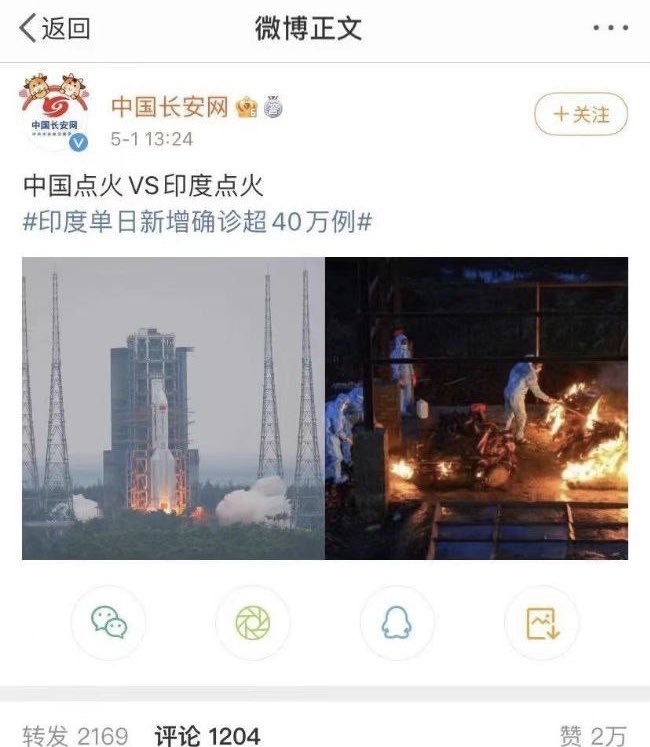Tap the blue verified V badge
650x747 pixels.
coord(79,142)
